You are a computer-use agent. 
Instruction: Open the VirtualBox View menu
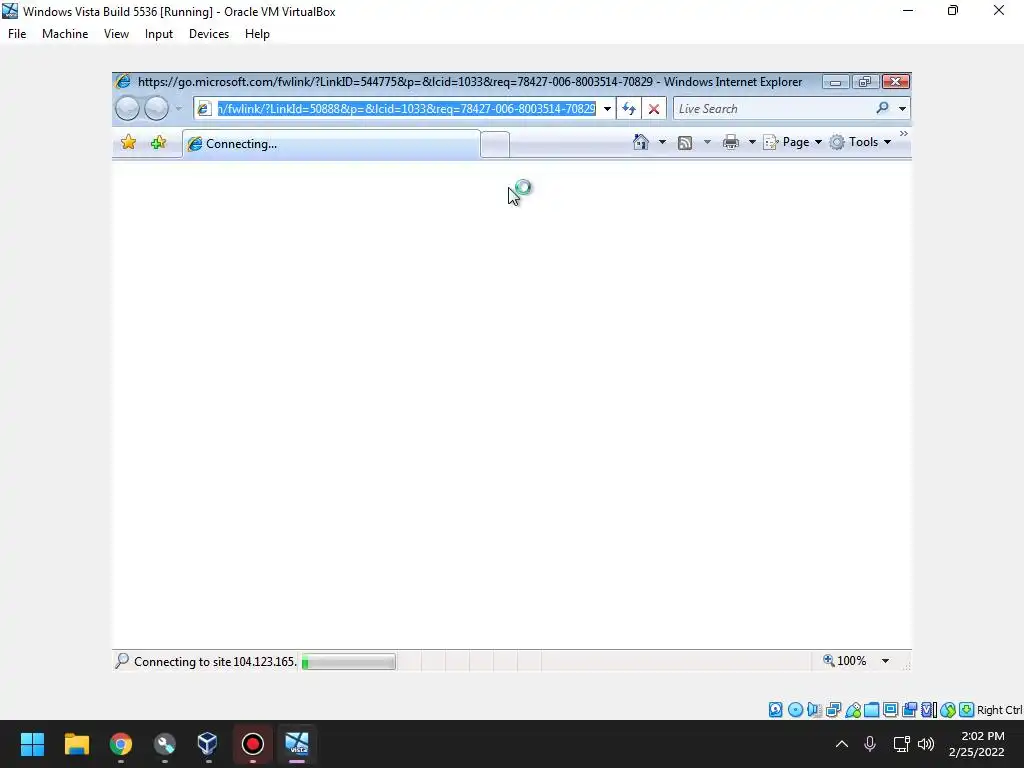pyautogui.click(x=116, y=34)
